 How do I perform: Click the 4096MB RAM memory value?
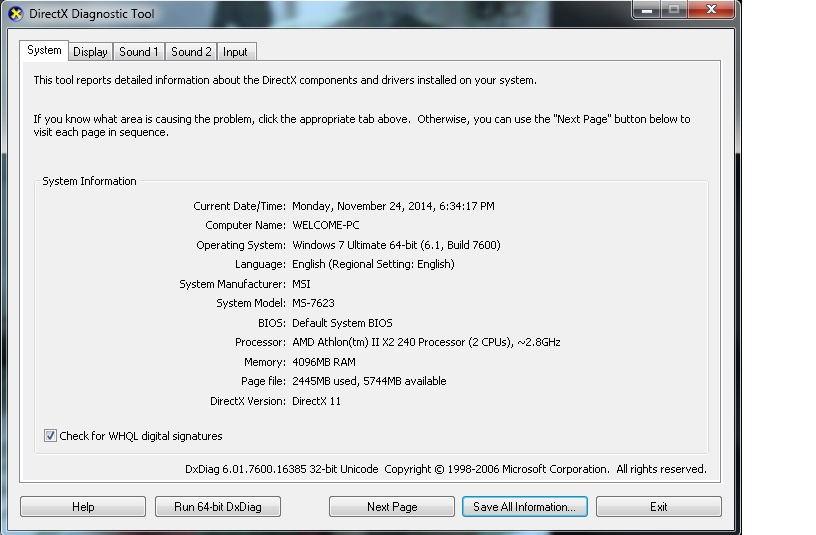click(323, 362)
